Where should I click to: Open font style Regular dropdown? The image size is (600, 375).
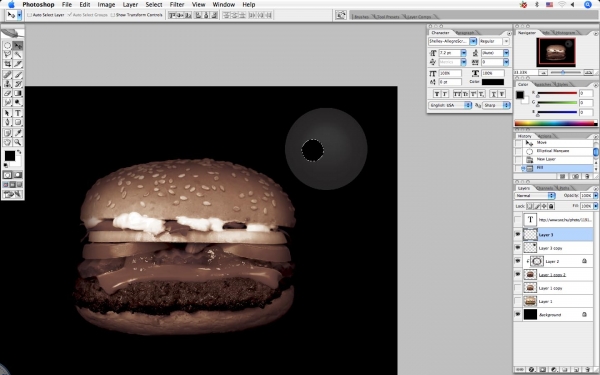coord(506,41)
